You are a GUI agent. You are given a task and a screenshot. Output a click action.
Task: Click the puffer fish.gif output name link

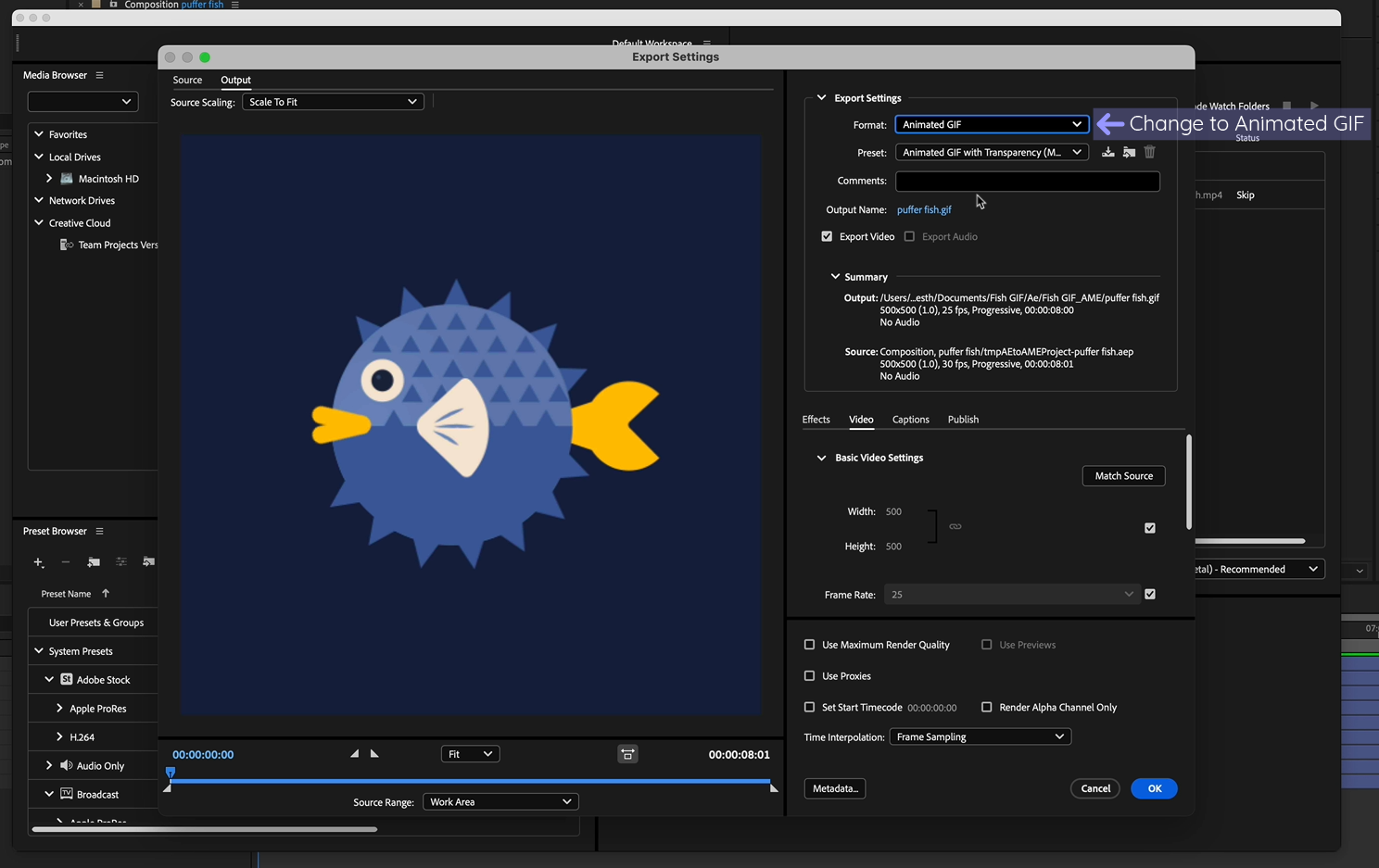click(924, 209)
